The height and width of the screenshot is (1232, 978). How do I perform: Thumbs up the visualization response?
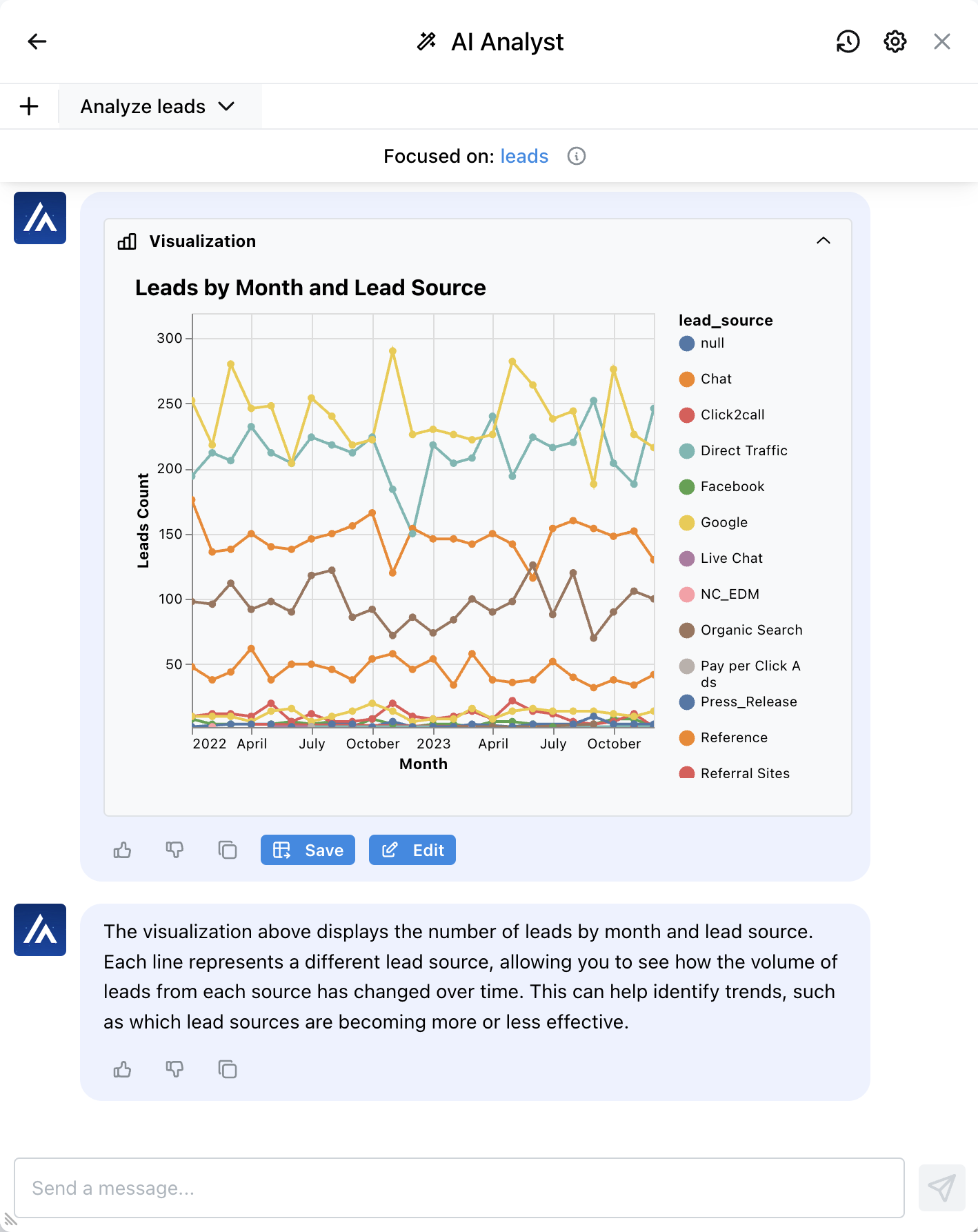[122, 850]
